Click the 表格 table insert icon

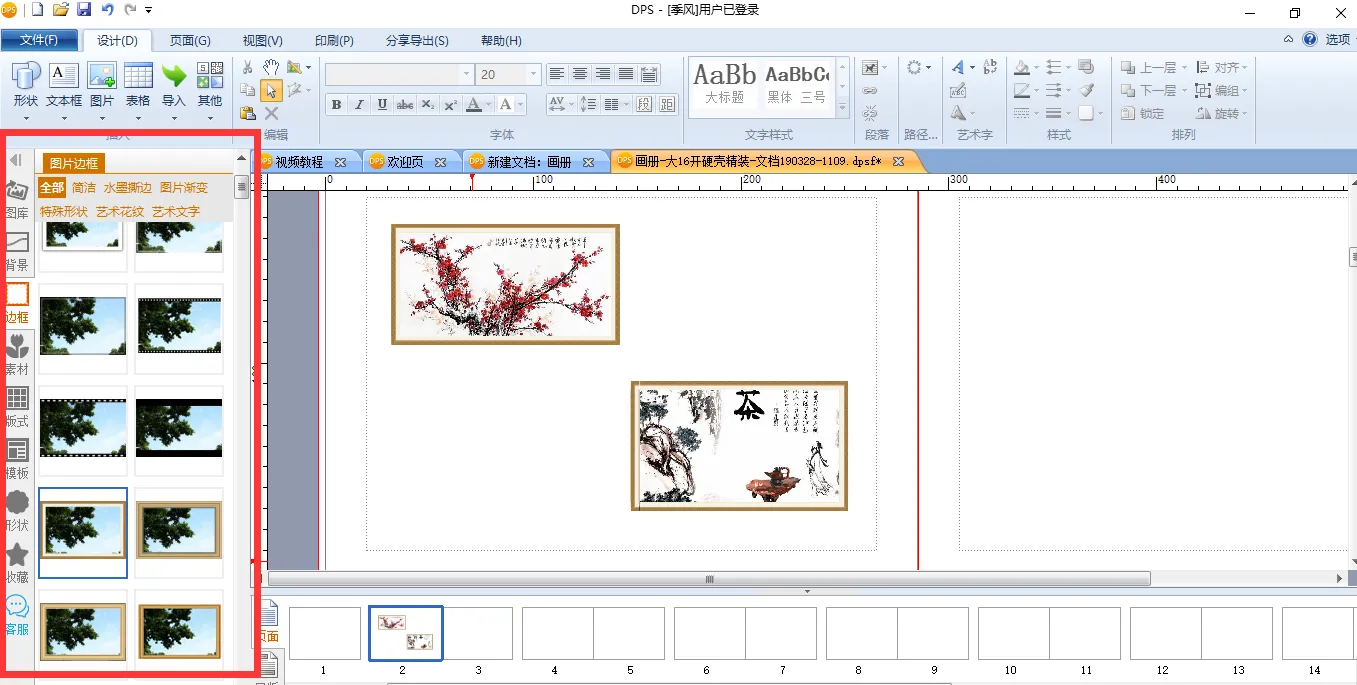tap(138, 84)
